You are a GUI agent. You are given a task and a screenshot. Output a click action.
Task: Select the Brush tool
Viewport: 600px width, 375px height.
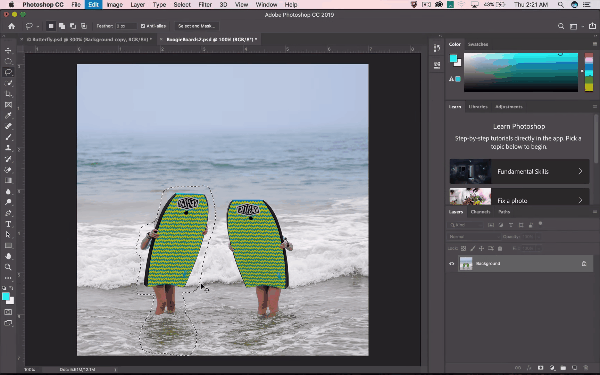pos(8,137)
